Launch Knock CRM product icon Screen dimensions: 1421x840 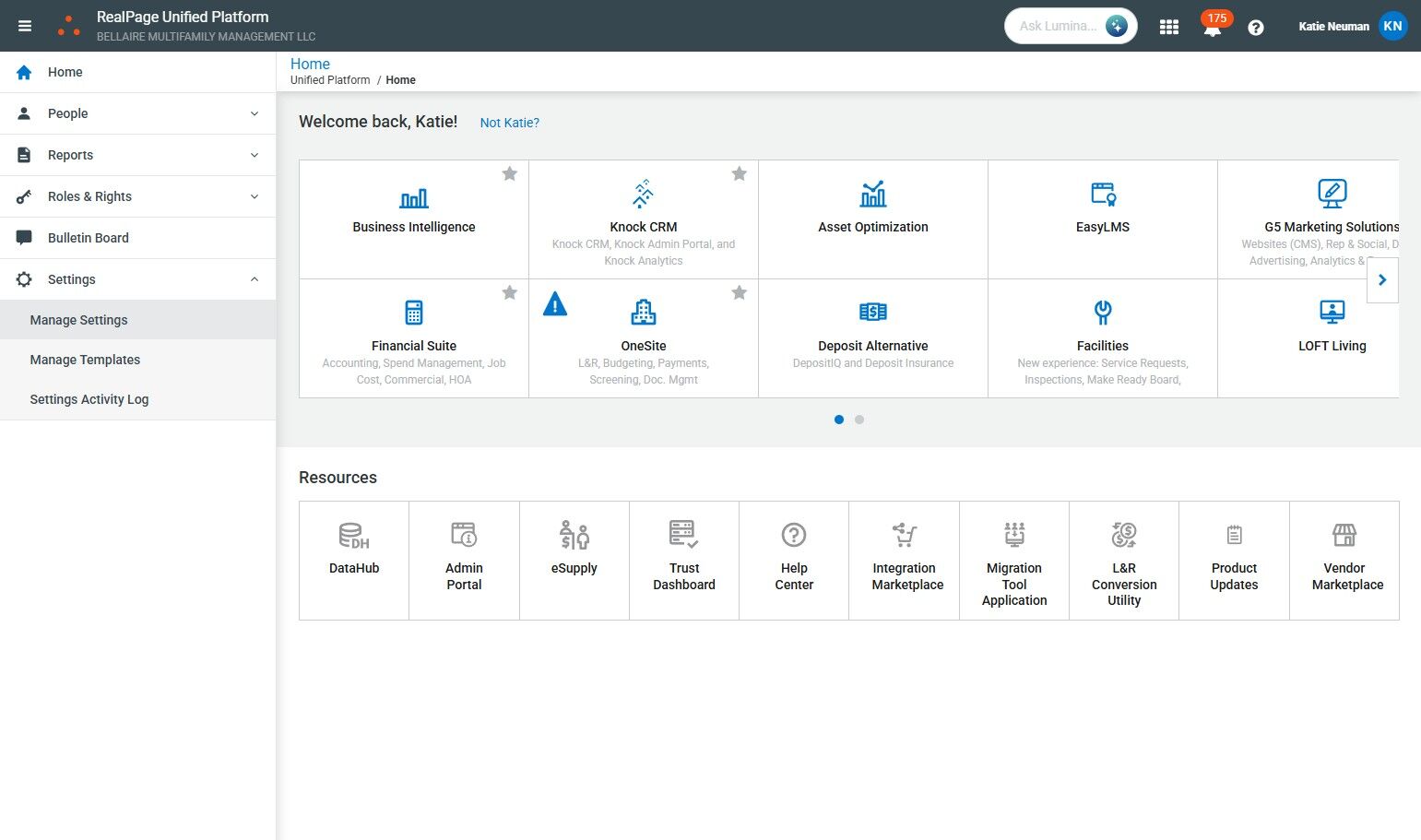coord(644,193)
